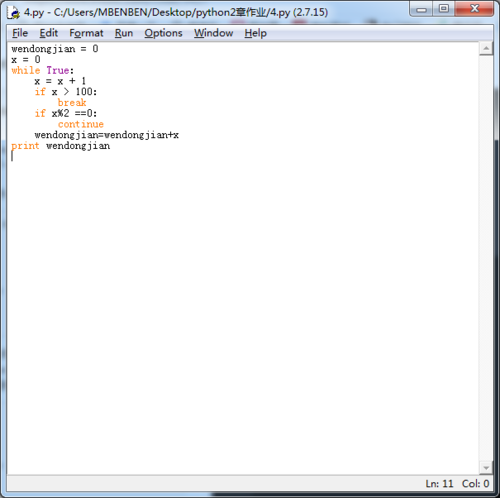
Task: Click the scrollbar down arrow
Action: 486,468
